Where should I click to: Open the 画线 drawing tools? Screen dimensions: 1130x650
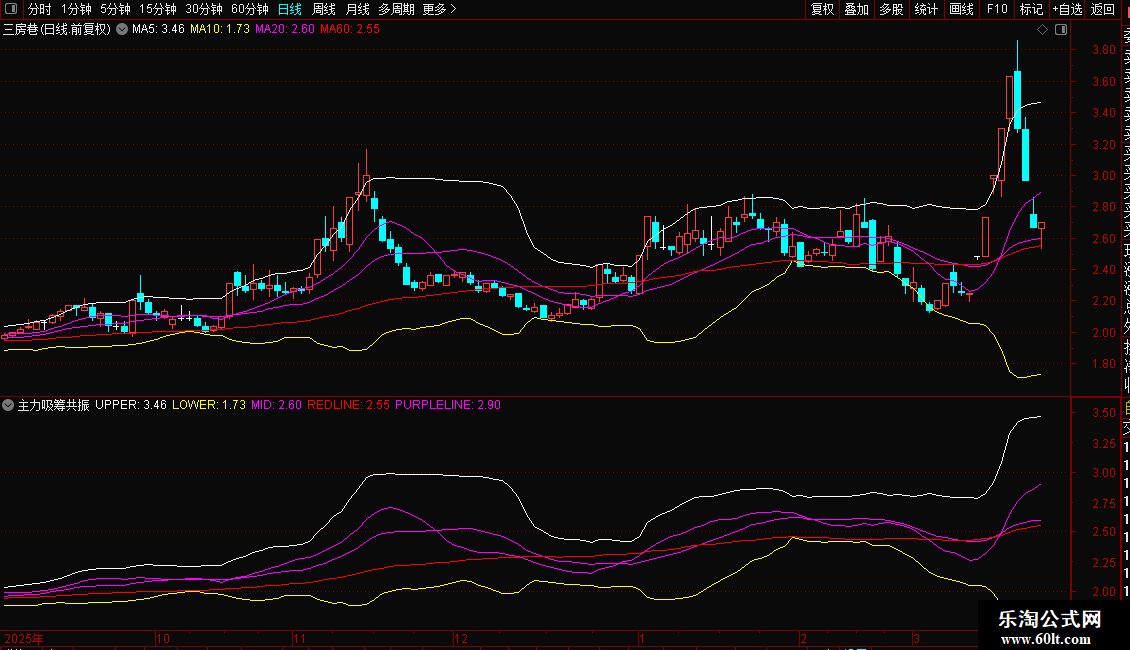(961, 9)
